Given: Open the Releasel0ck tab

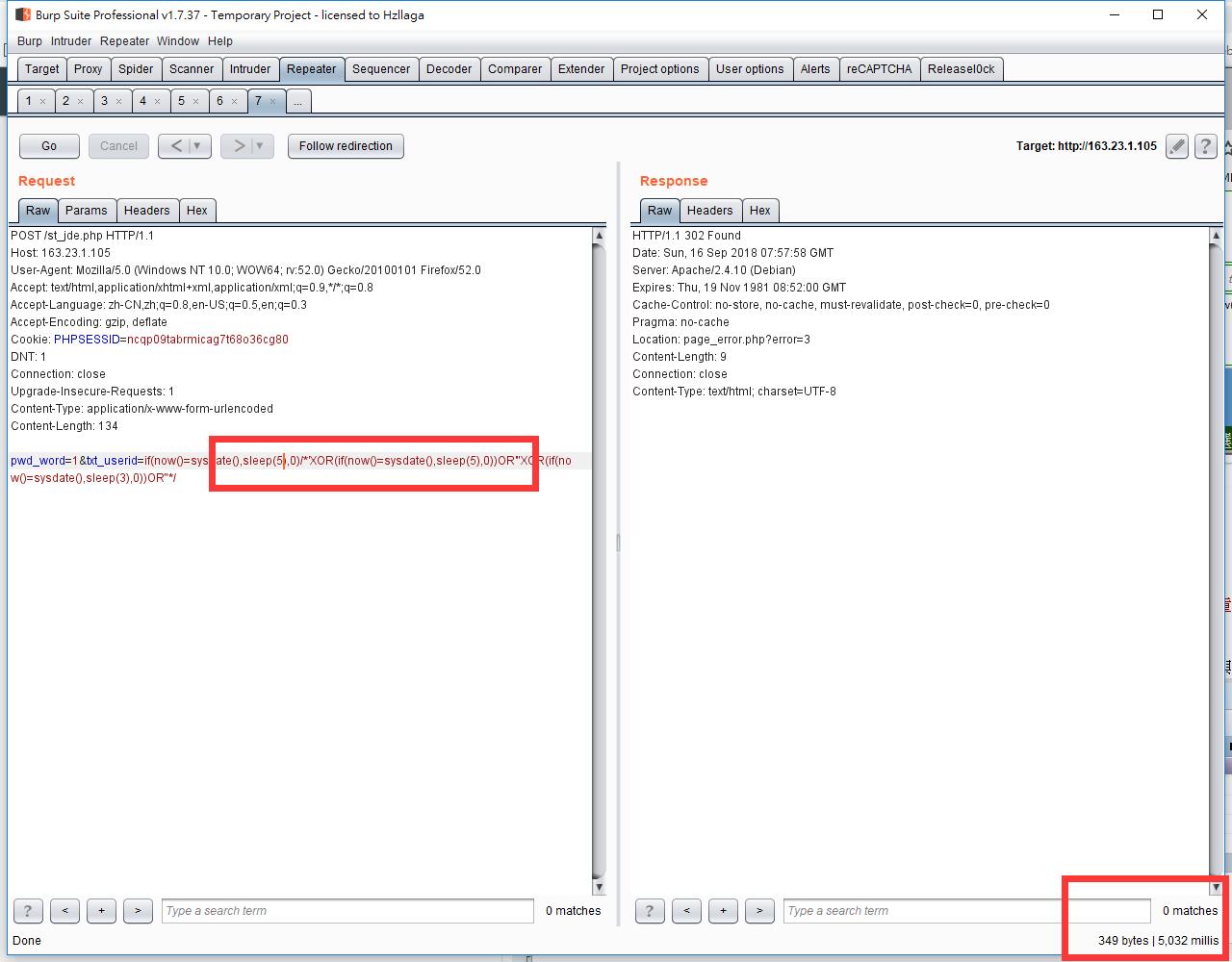Looking at the screenshot, I should [962, 69].
